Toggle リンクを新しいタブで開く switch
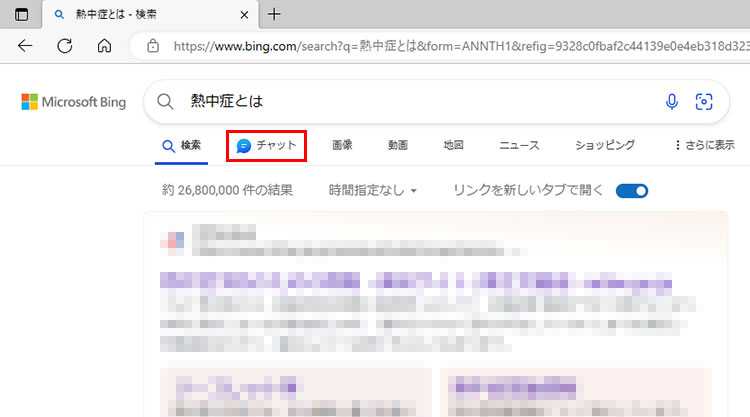The image size is (750, 417). (x=632, y=191)
